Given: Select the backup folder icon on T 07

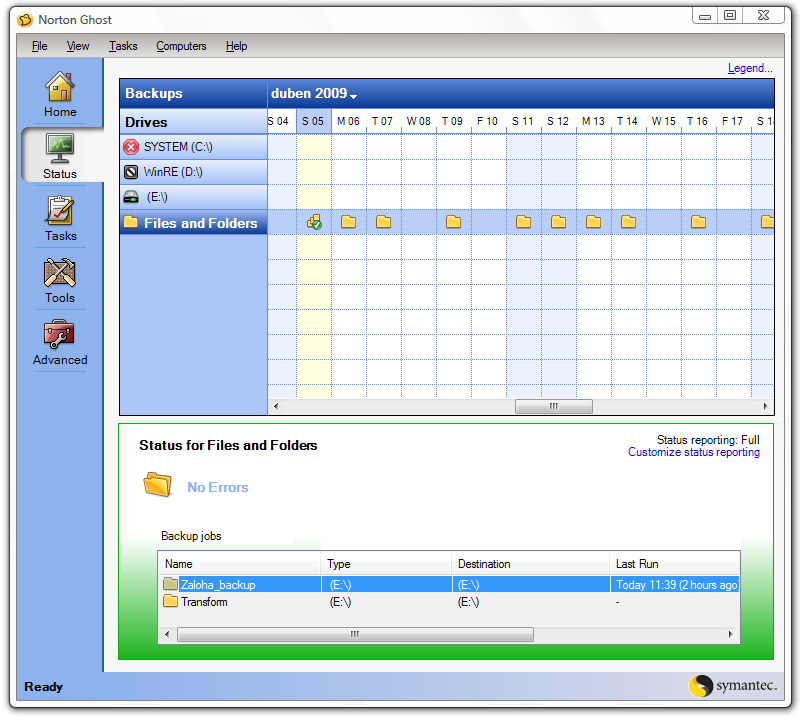Looking at the screenshot, I should (384, 222).
